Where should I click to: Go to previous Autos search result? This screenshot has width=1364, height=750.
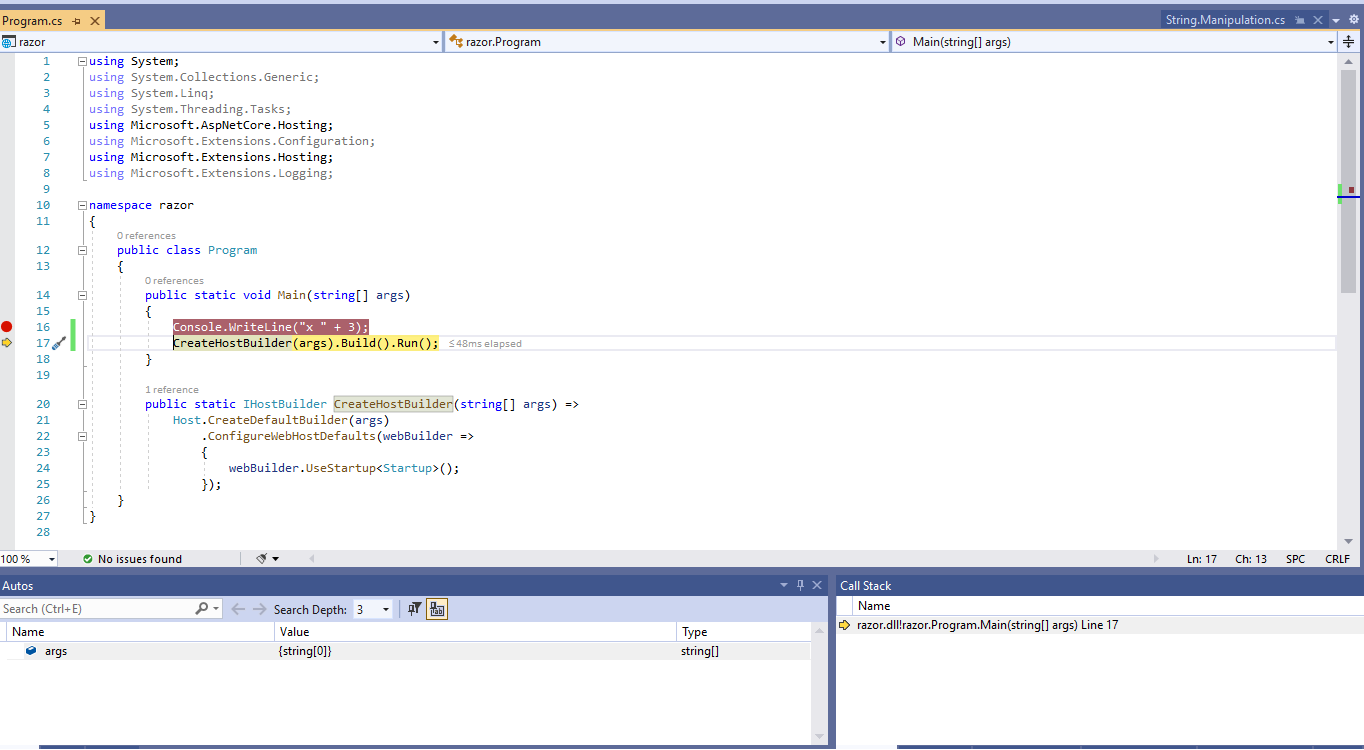tap(238, 609)
